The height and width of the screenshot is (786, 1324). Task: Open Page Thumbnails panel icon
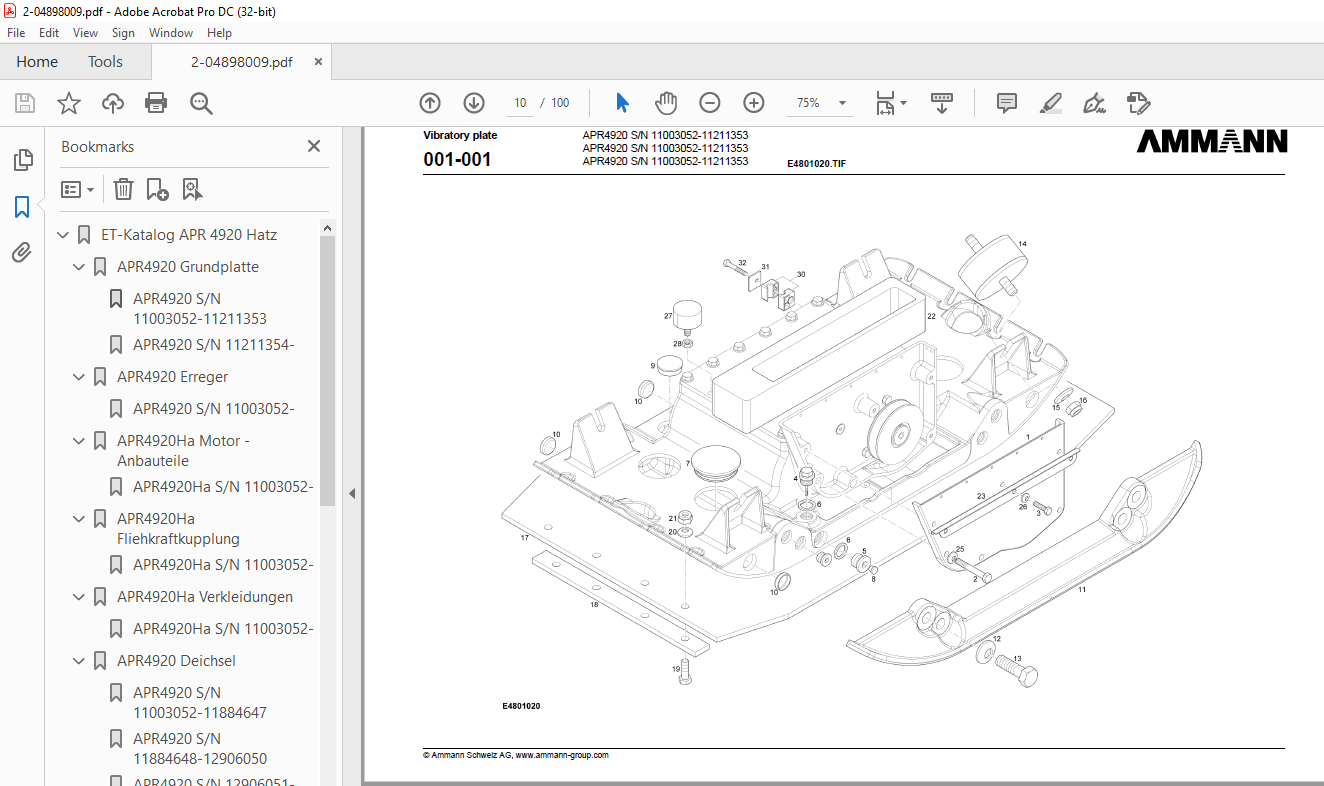[x=22, y=160]
